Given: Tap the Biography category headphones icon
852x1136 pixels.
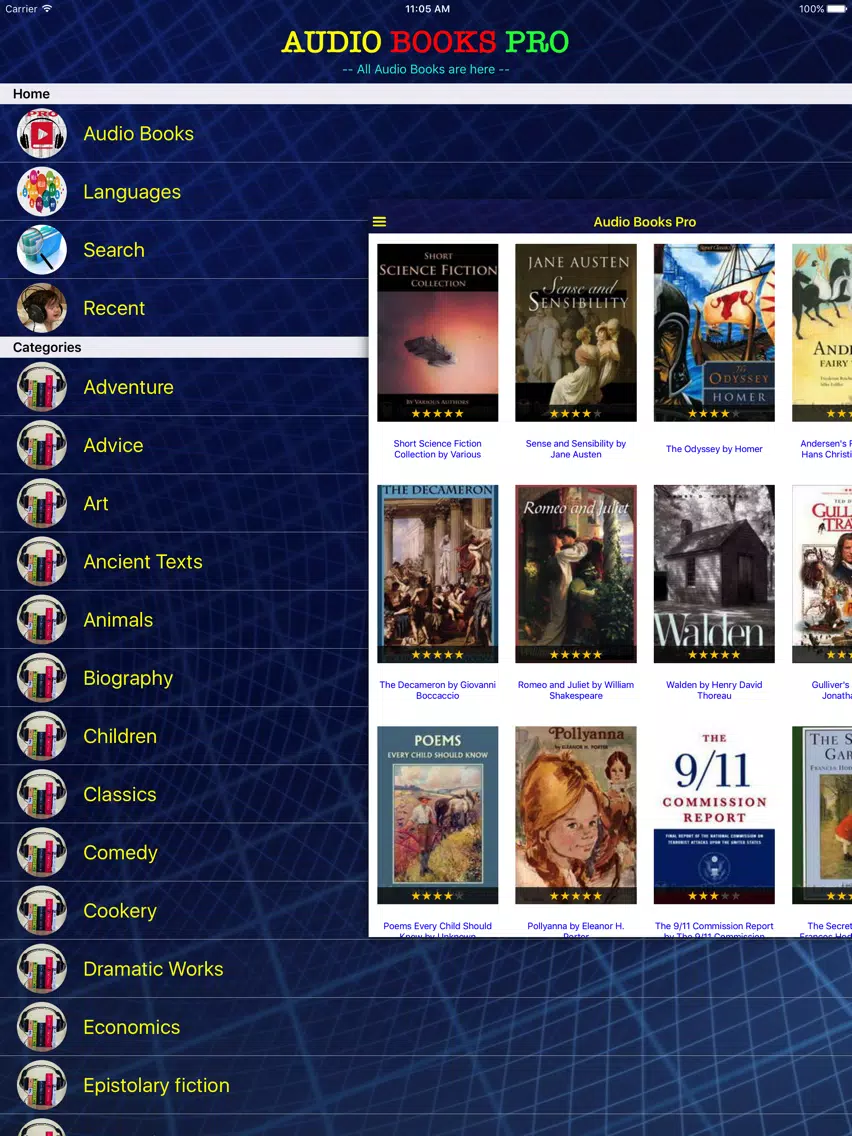Looking at the screenshot, I should [x=42, y=677].
